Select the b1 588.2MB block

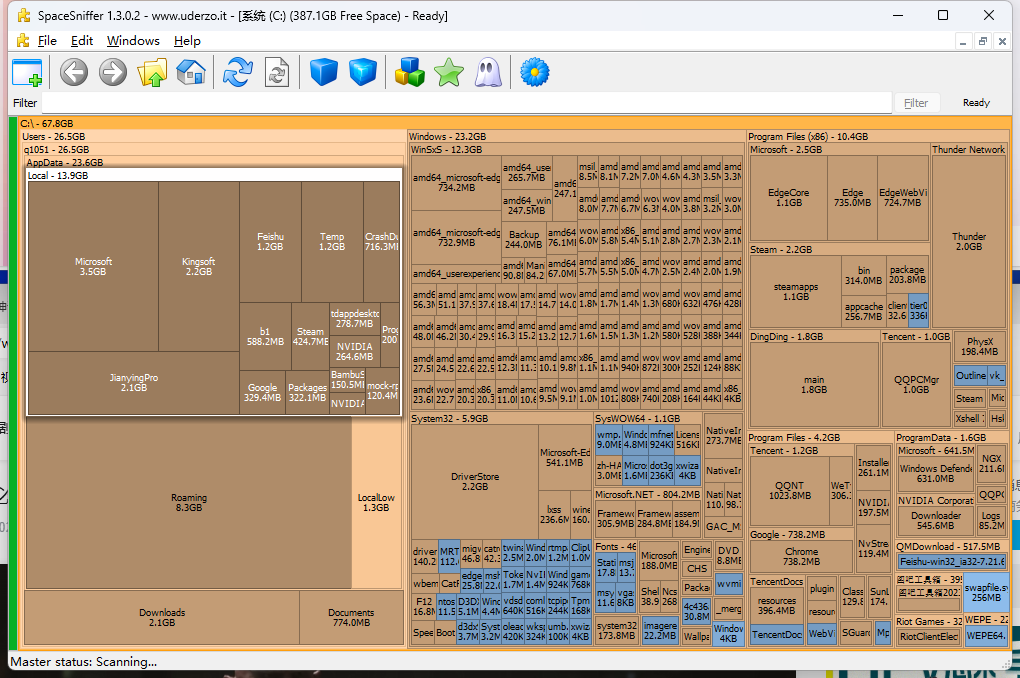tap(265, 336)
